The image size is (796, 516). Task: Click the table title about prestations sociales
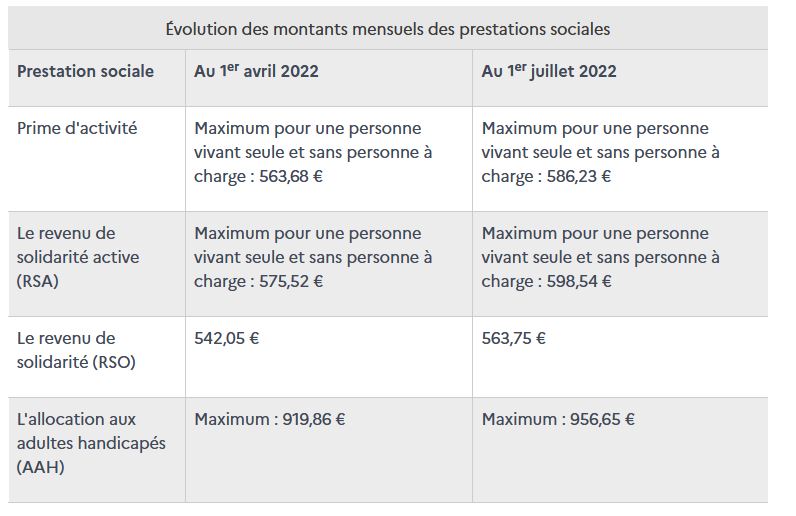[388, 29]
